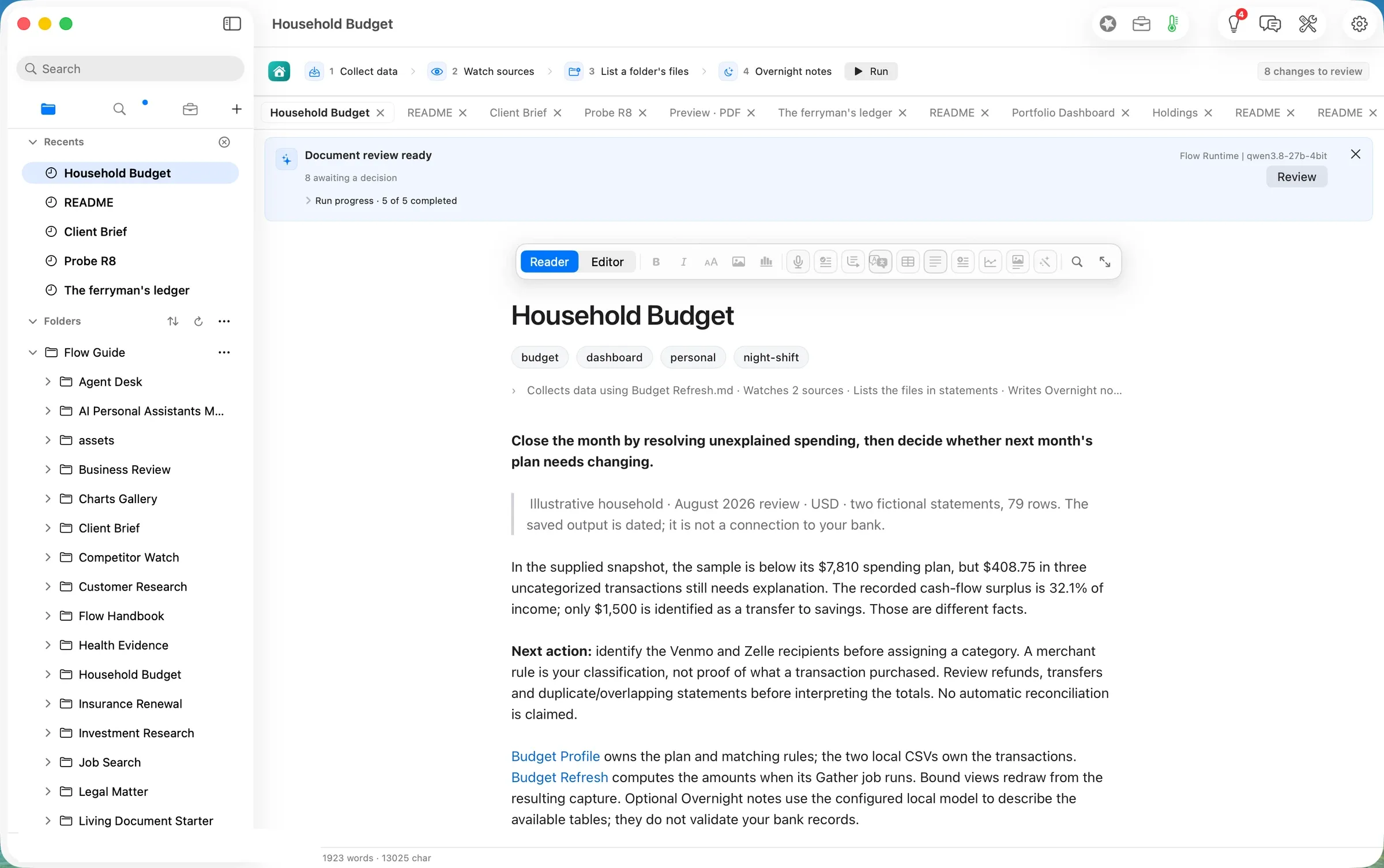Switch to the Portfolio Dashboard tab

pos(1063,112)
